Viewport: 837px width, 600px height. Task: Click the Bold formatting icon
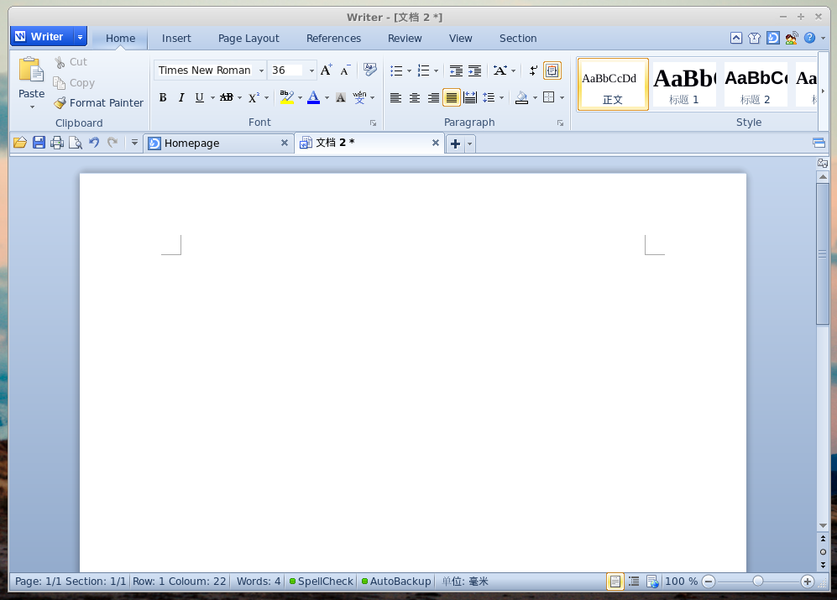[x=163, y=98]
